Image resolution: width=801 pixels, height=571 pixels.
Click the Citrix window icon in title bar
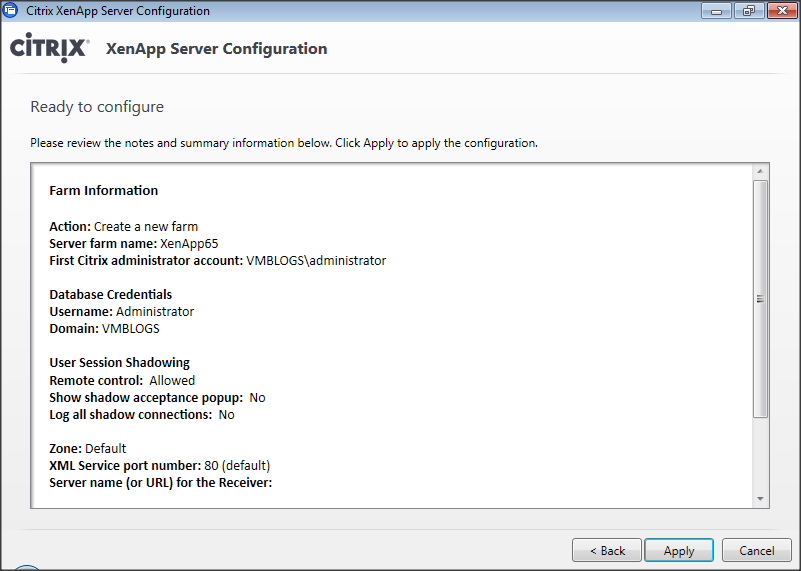(x=12, y=11)
